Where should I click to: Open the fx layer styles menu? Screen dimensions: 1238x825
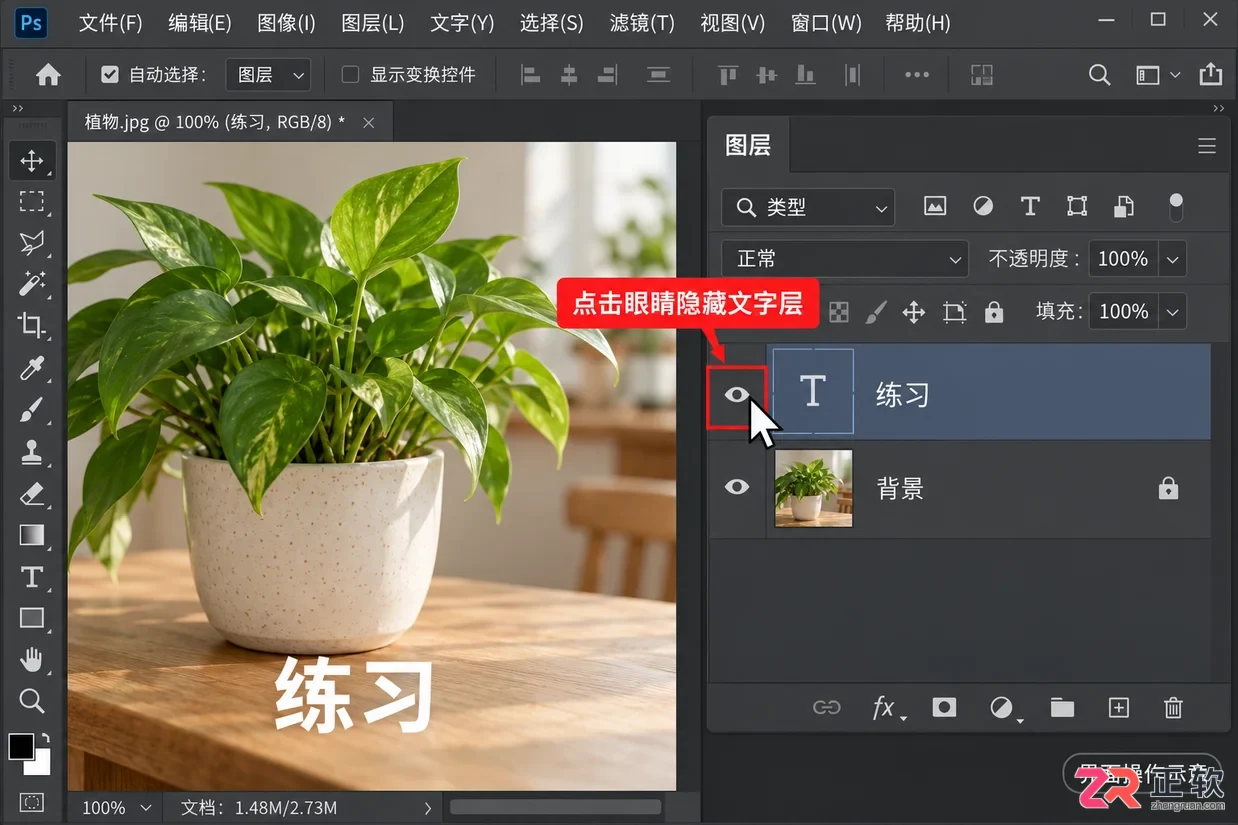(x=888, y=708)
